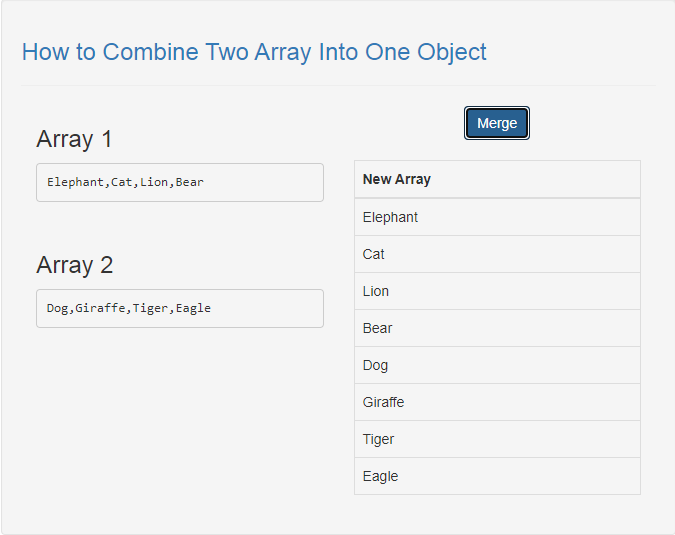Open the page title heading link
The height and width of the screenshot is (535, 675).
click(254, 52)
